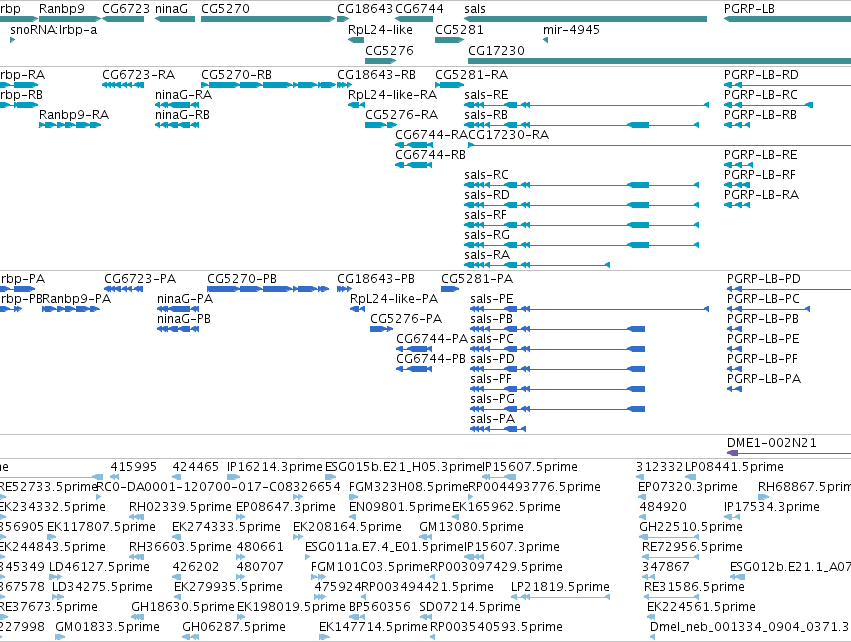This screenshot has width=851, height=642.
Task: Select protein ninaG-PB
Action: click(x=178, y=329)
